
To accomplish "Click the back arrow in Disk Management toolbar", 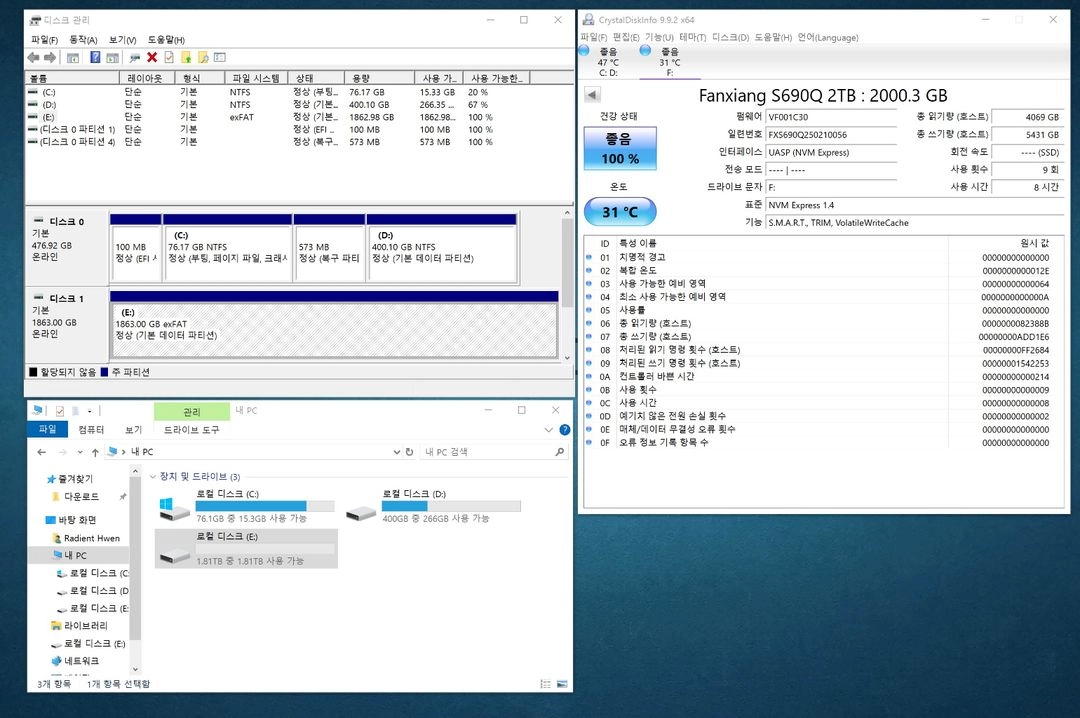I will [x=32, y=57].
